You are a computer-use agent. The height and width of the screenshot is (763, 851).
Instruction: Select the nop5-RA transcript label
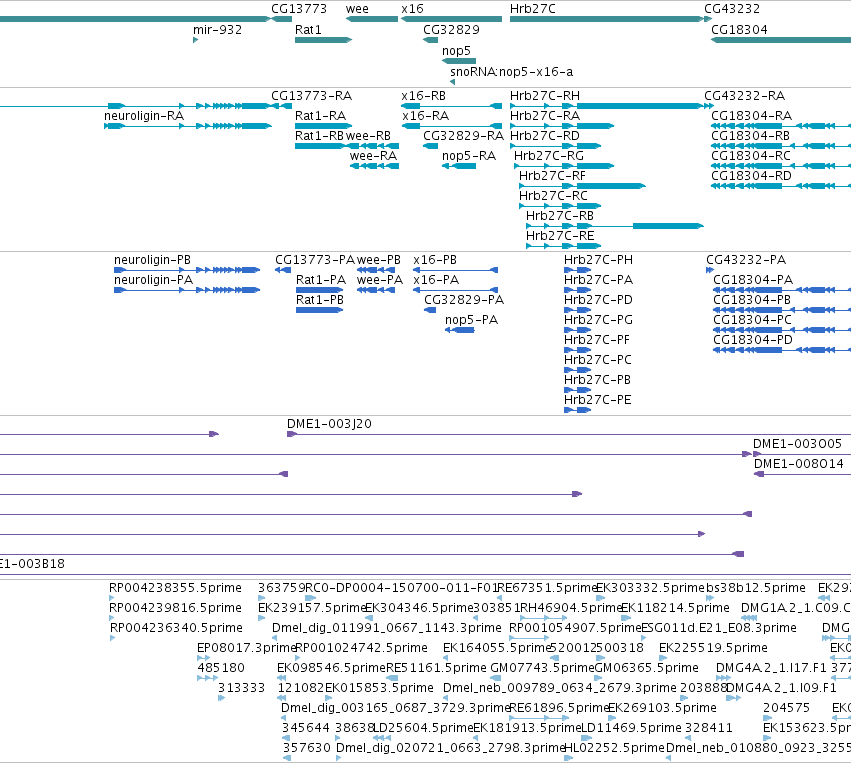pyautogui.click(x=469, y=156)
